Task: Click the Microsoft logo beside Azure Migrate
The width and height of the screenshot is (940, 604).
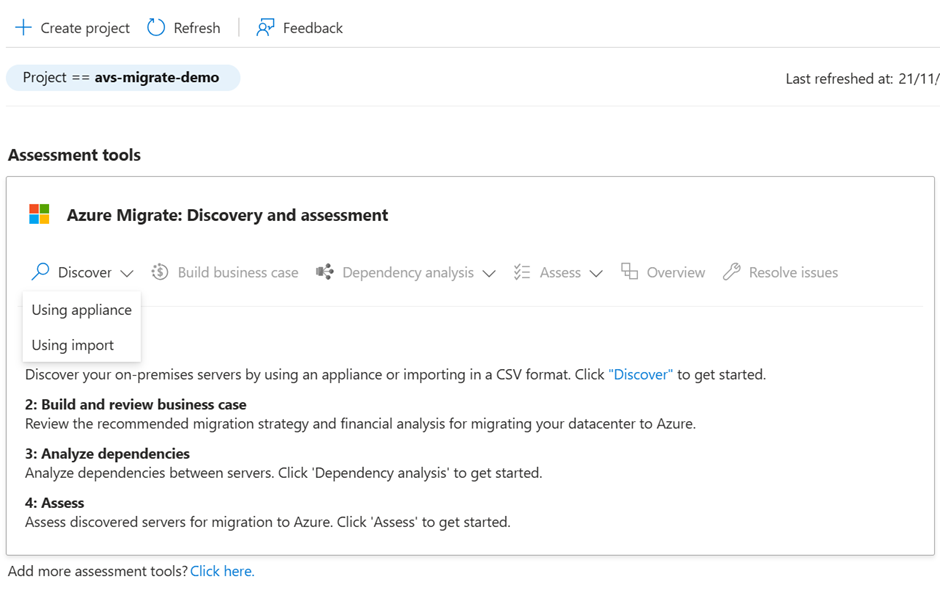Action: (39, 214)
